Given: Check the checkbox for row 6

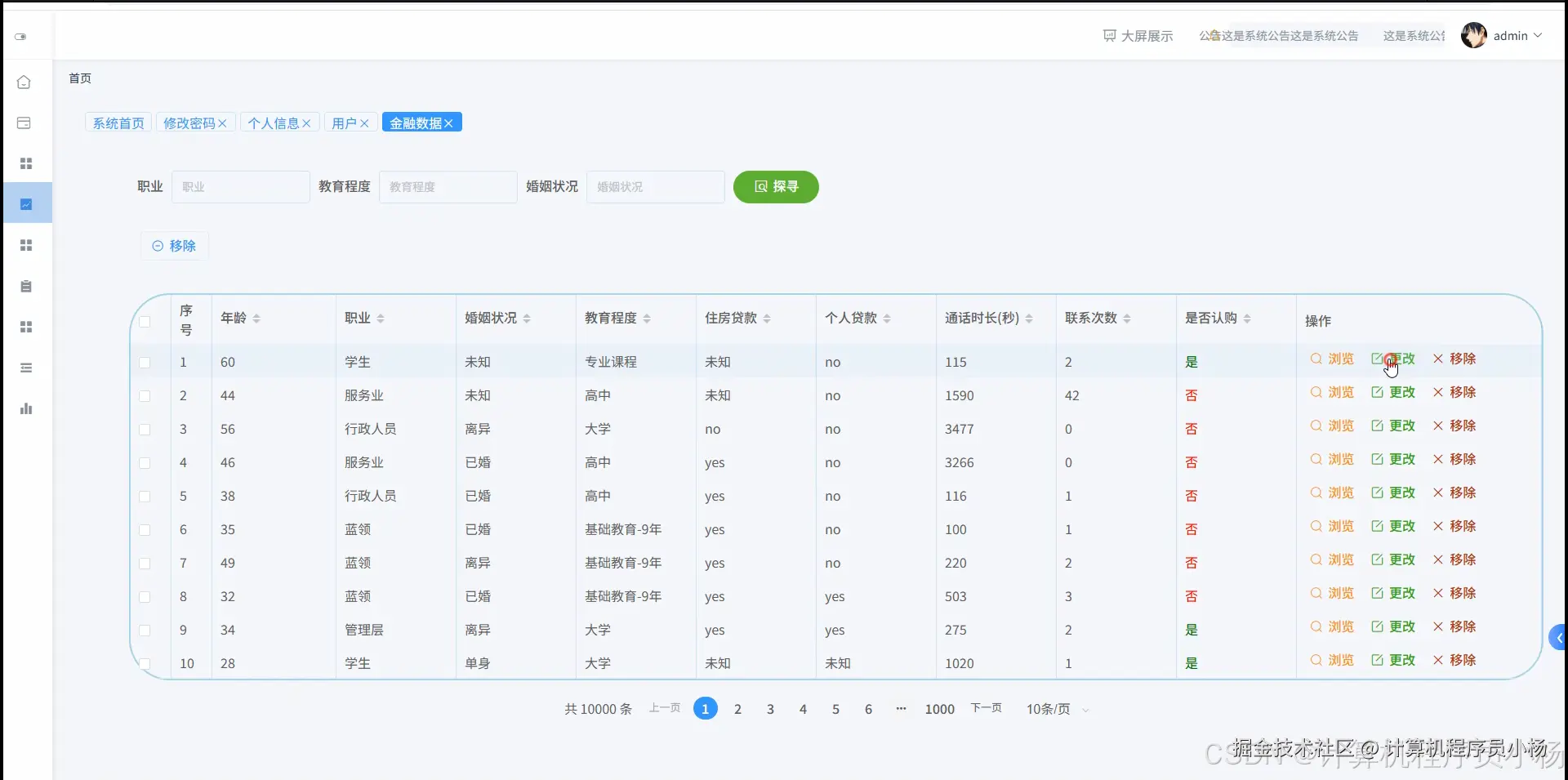Looking at the screenshot, I should [145, 530].
